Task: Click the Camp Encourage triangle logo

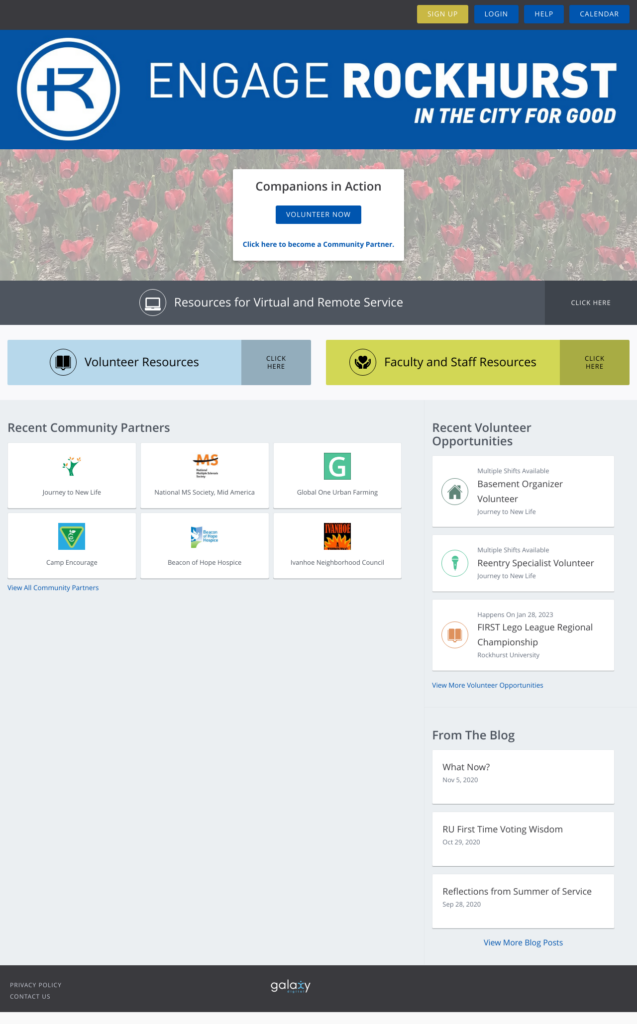Action: click(71, 536)
